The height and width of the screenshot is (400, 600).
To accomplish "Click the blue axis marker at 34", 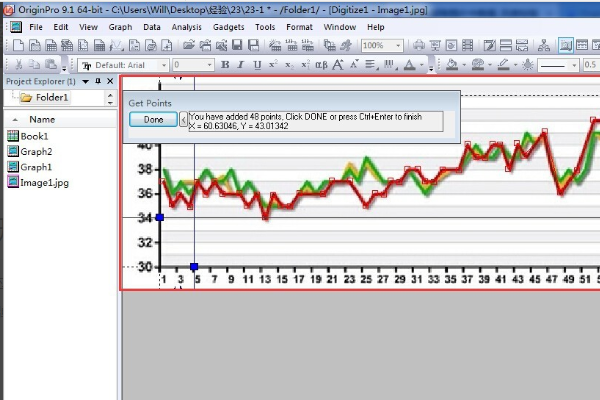I will pos(160,217).
